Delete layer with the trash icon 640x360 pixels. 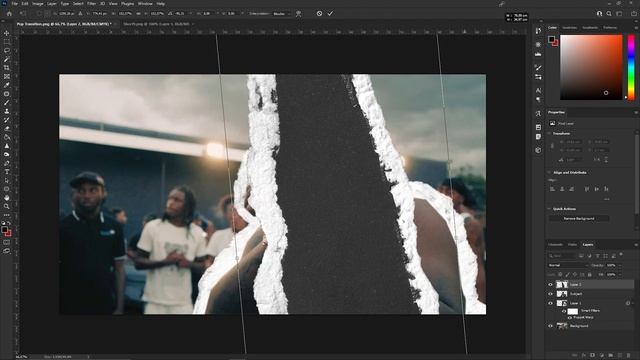click(x=629, y=355)
